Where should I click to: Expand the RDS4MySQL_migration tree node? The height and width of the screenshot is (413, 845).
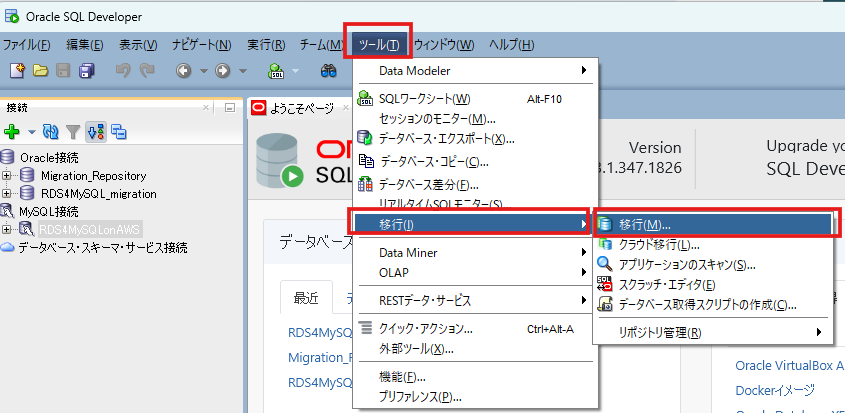point(6,194)
